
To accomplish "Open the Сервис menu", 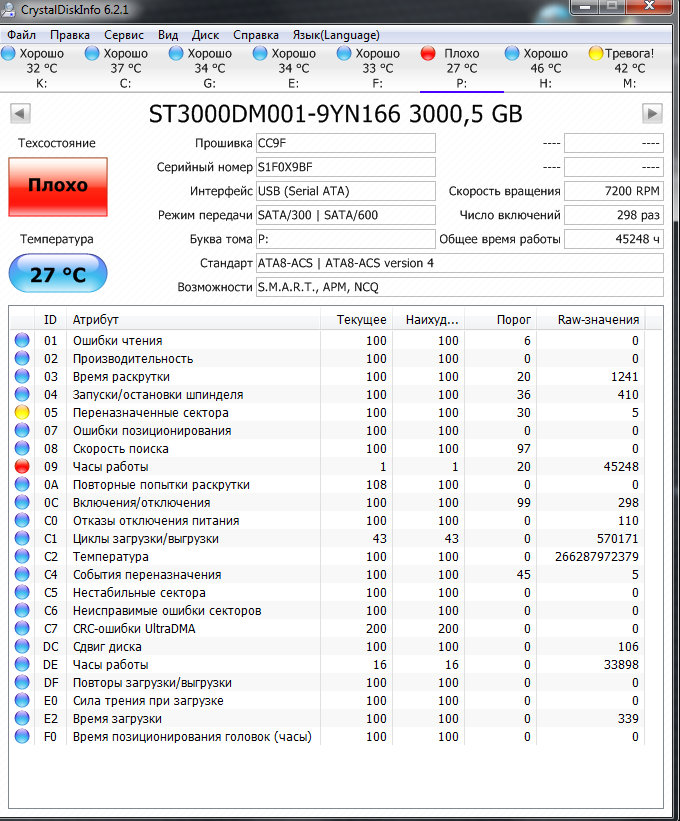I will (x=124, y=35).
